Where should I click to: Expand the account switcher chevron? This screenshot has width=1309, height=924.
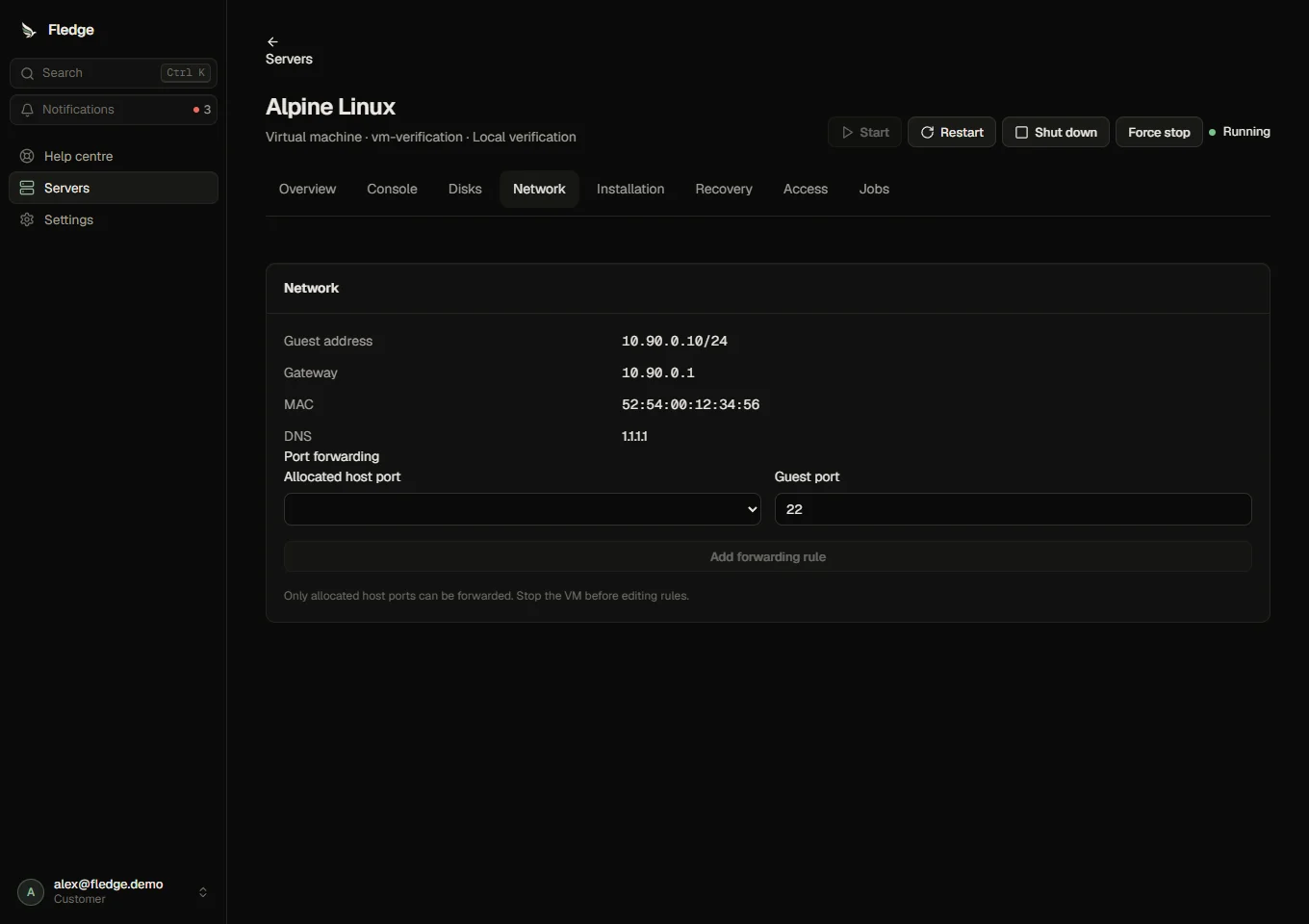tap(203, 892)
